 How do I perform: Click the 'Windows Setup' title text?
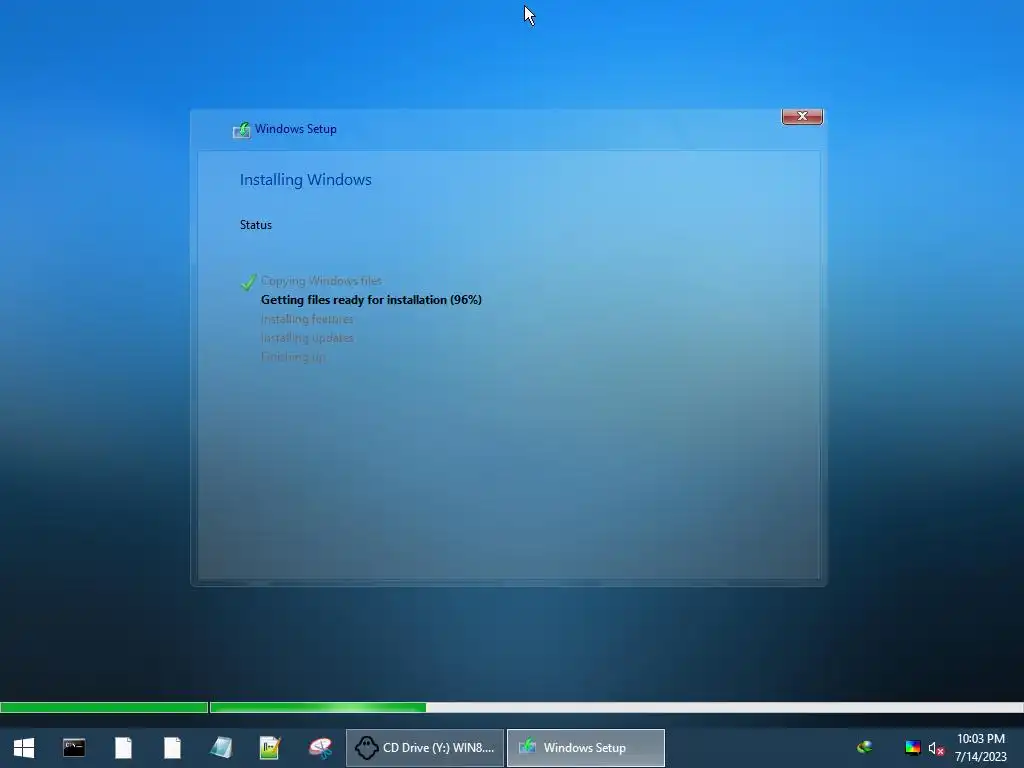(296, 129)
